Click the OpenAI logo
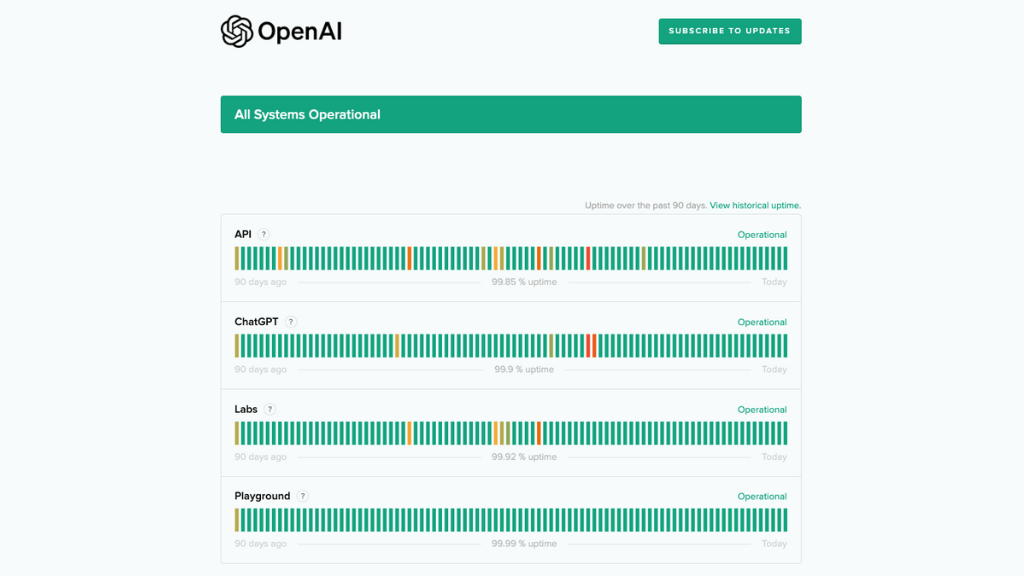The height and width of the screenshot is (576, 1024). 281,31
